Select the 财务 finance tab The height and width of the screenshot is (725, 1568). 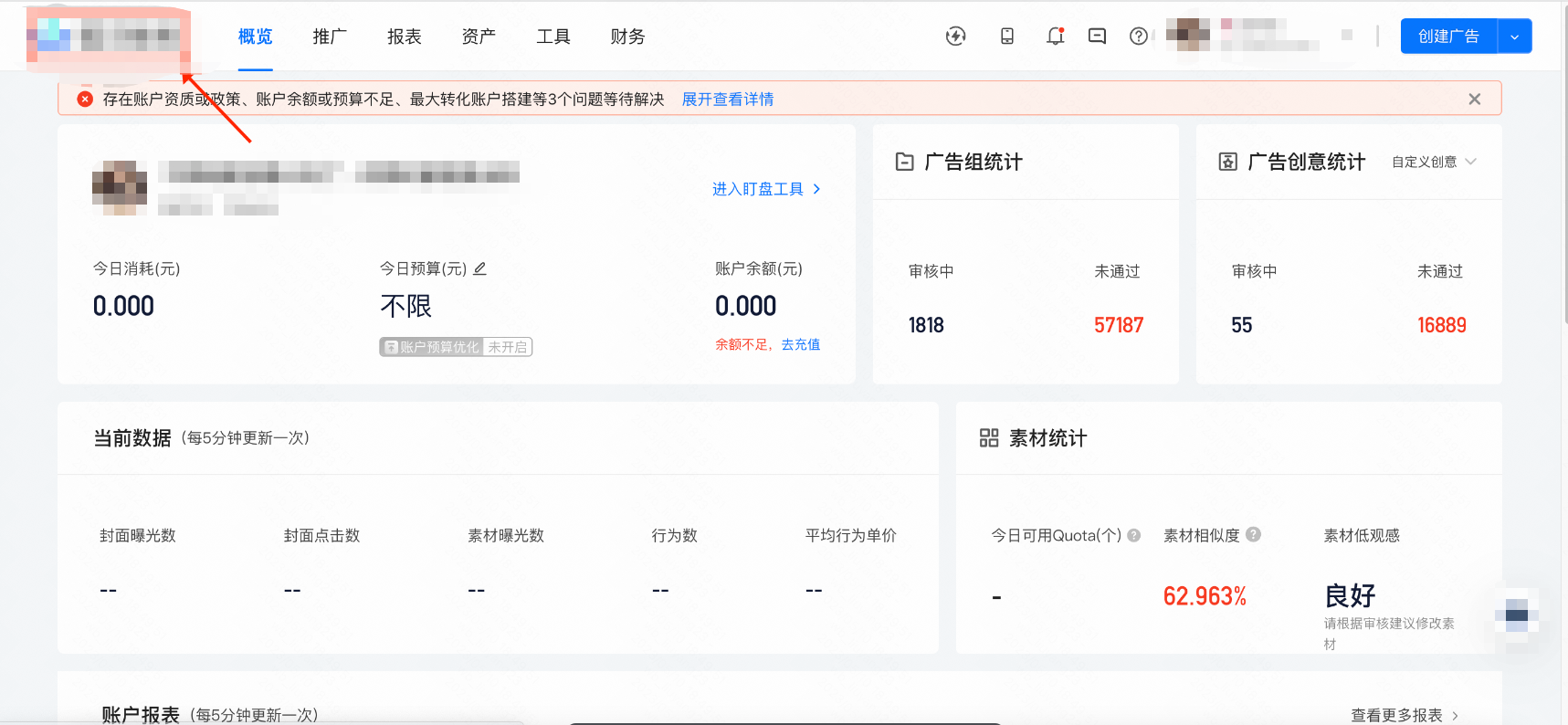point(627,37)
